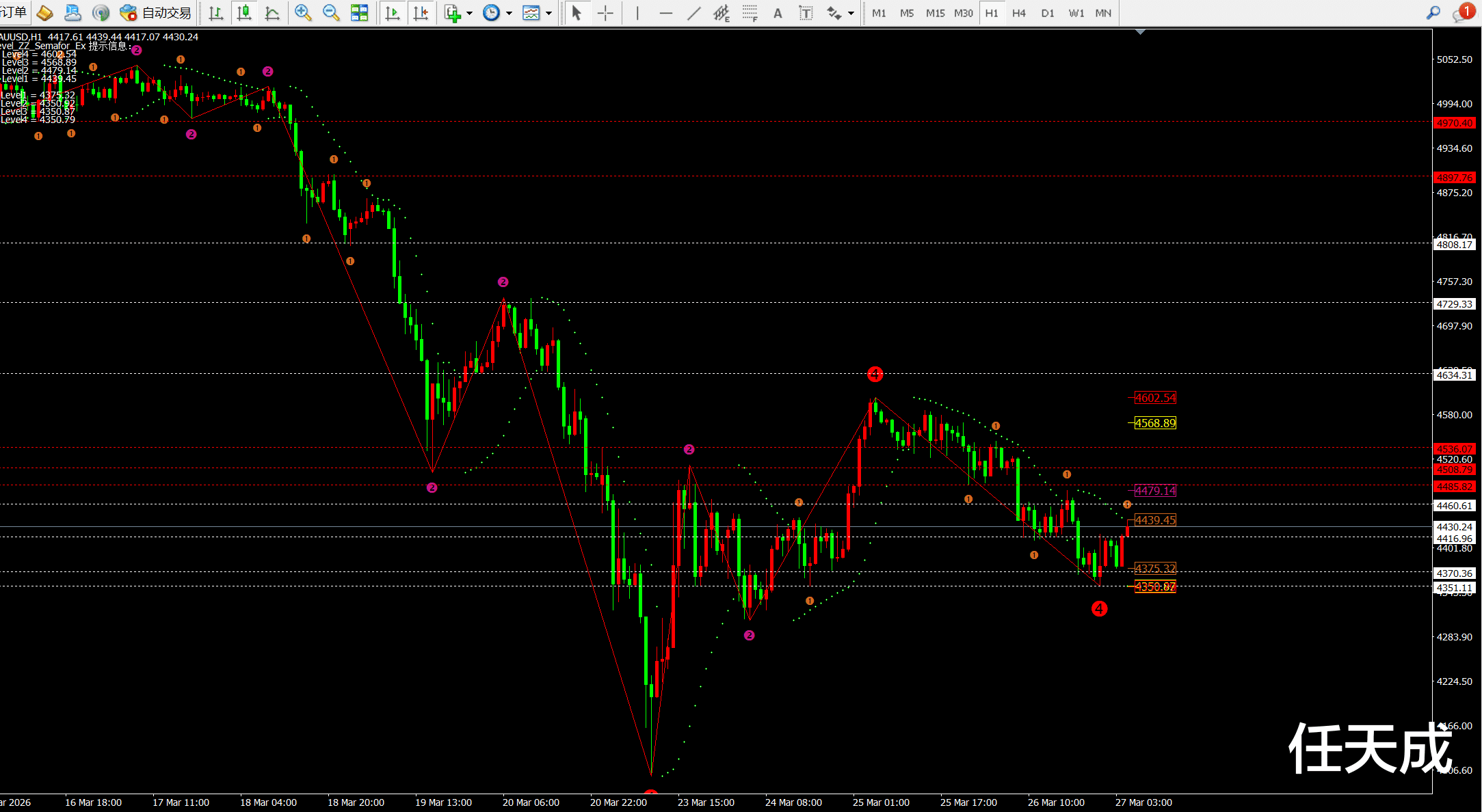Open the notification chat bubble with badge
Image resolution: width=1482 pixels, height=812 pixels.
tap(1462, 13)
